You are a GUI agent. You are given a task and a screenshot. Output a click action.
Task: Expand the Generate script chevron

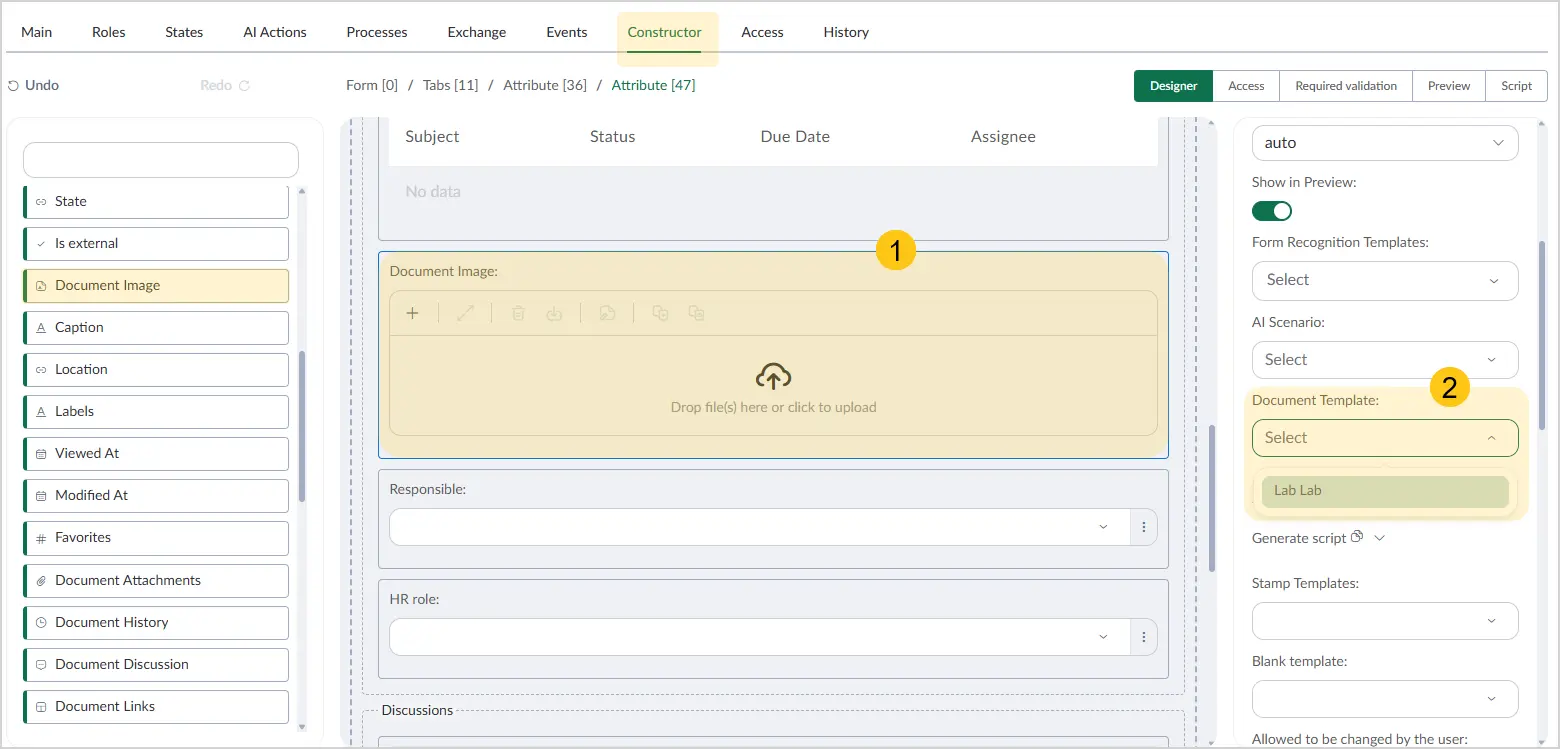pos(1380,538)
